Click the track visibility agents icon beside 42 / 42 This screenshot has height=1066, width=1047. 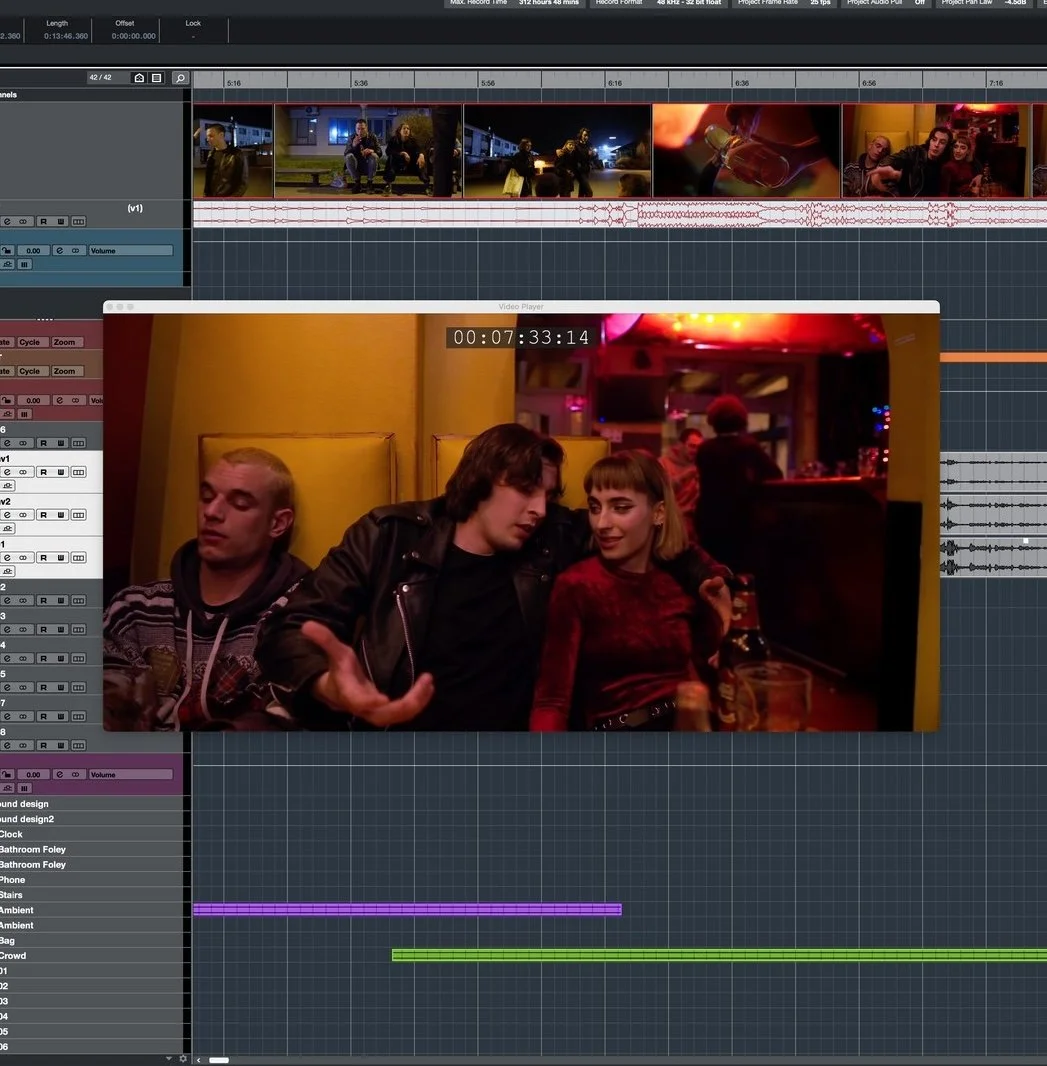(139, 78)
